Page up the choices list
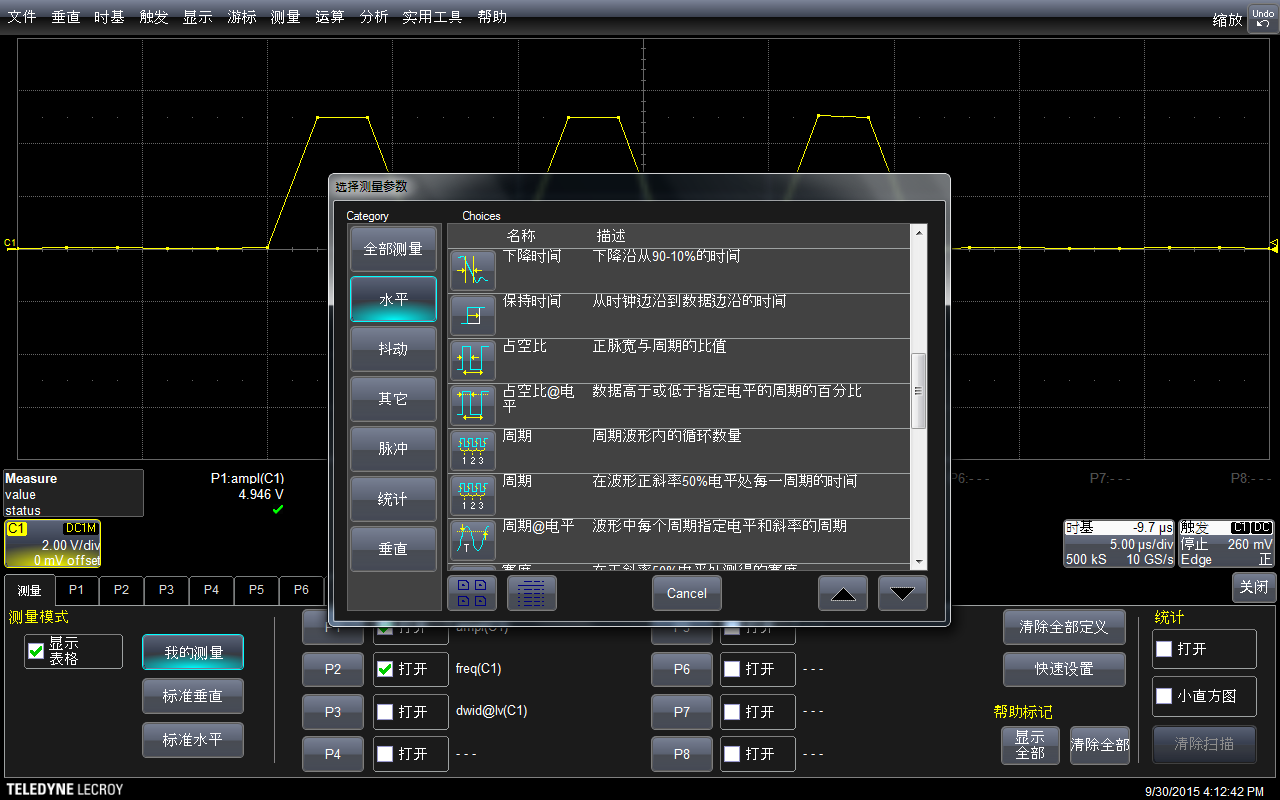Image resolution: width=1280 pixels, height=800 pixels. (843, 593)
